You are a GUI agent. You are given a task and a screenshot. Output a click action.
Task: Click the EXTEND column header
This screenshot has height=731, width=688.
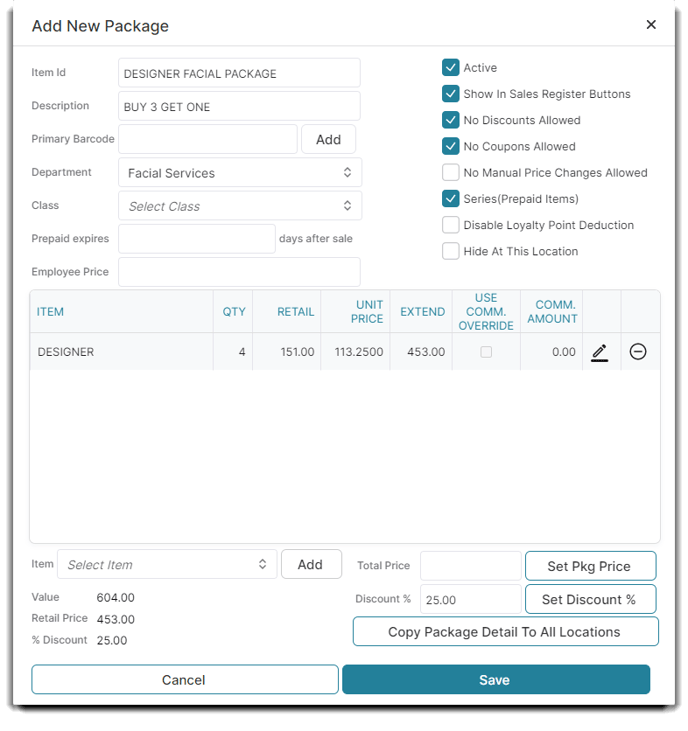(x=422, y=312)
